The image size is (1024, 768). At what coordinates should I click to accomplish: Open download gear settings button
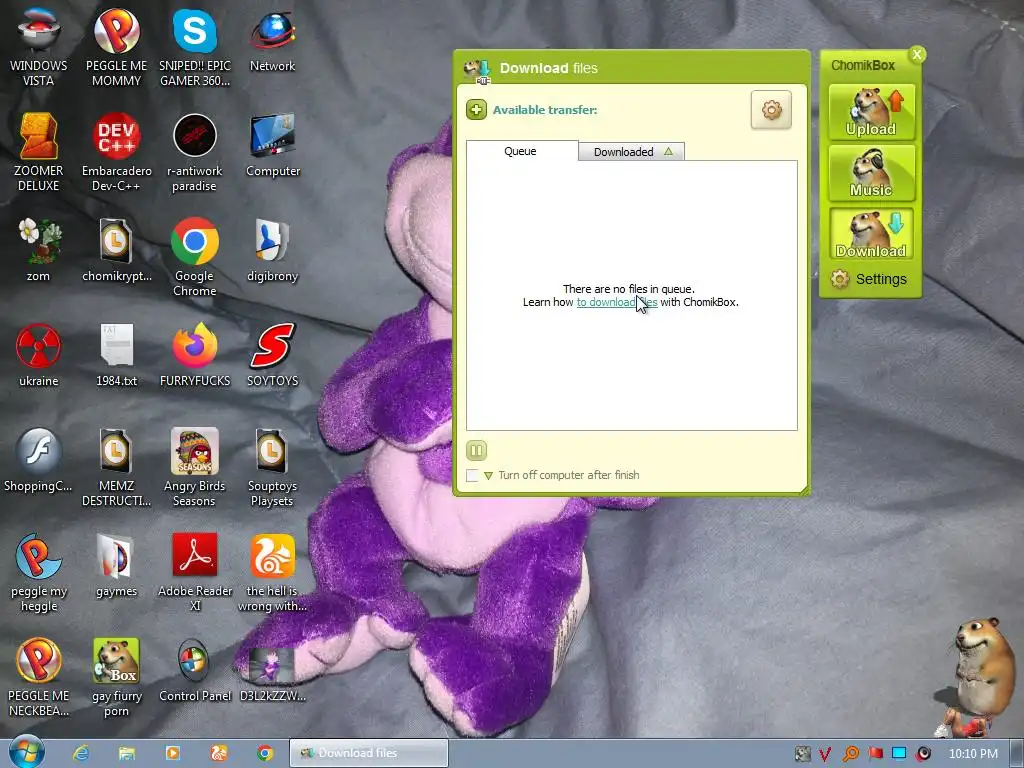771,110
